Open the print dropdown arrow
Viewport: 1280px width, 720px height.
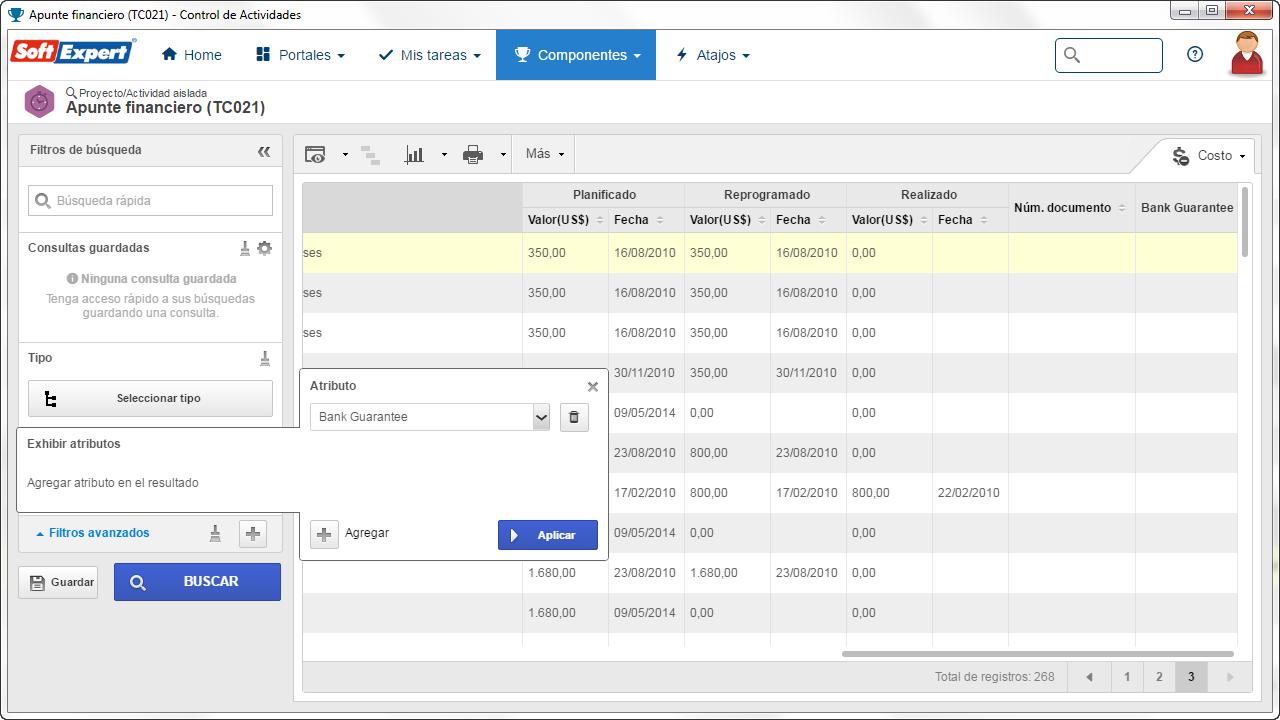pos(503,155)
